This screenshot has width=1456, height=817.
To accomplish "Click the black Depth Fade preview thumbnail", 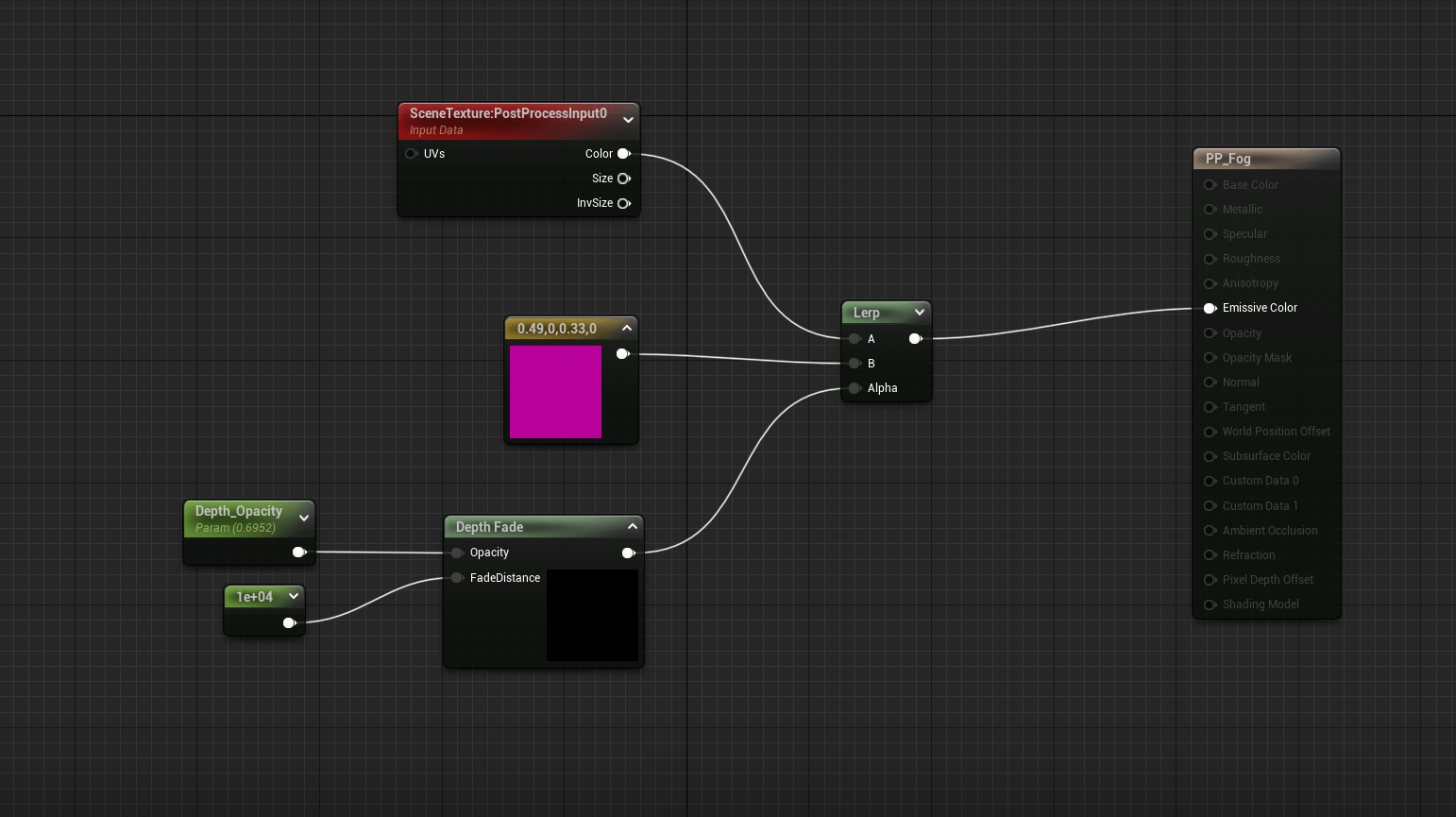I will coord(592,615).
